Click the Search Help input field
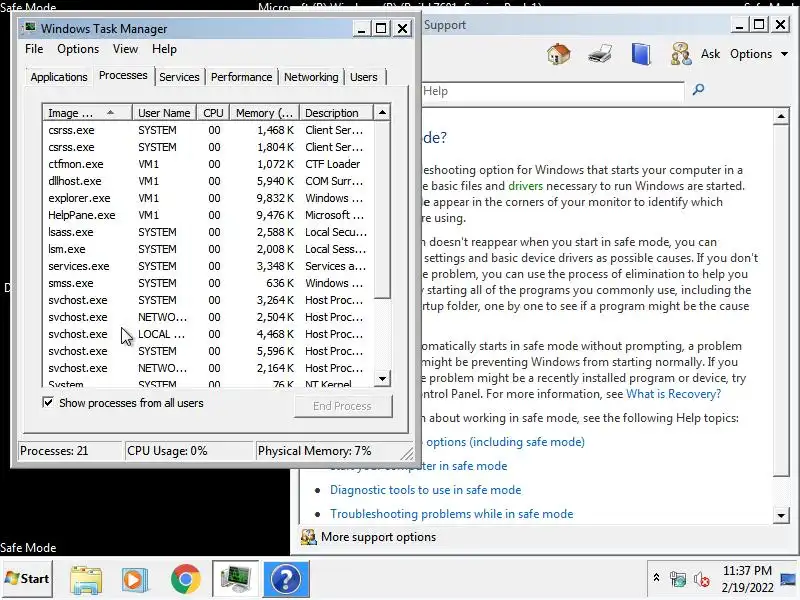The image size is (800, 600). point(553,91)
